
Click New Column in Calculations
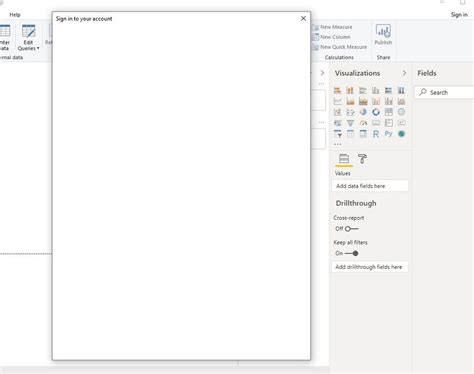(x=332, y=37)
